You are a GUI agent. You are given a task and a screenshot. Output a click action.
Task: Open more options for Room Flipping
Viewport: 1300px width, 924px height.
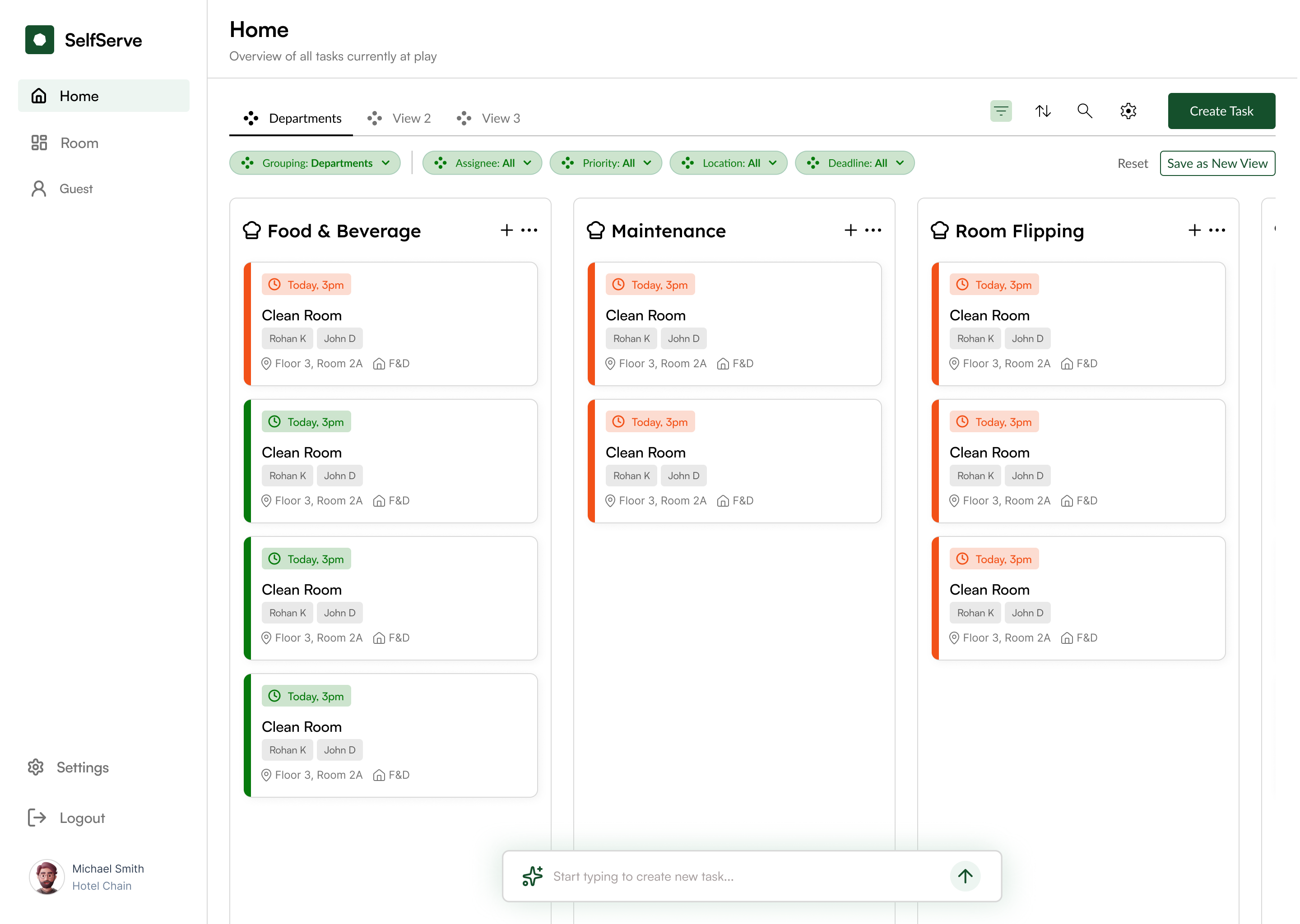1217,230
